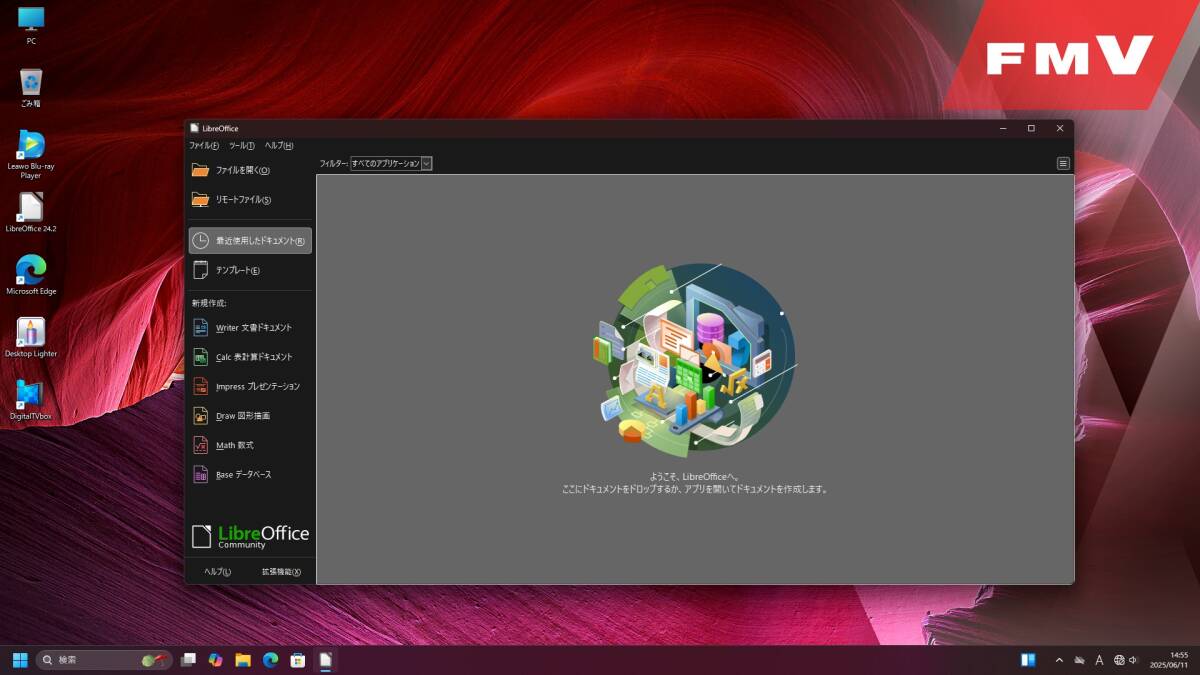Select the LibreOffice 24.2 desktop shortcut

pos(31,212)
